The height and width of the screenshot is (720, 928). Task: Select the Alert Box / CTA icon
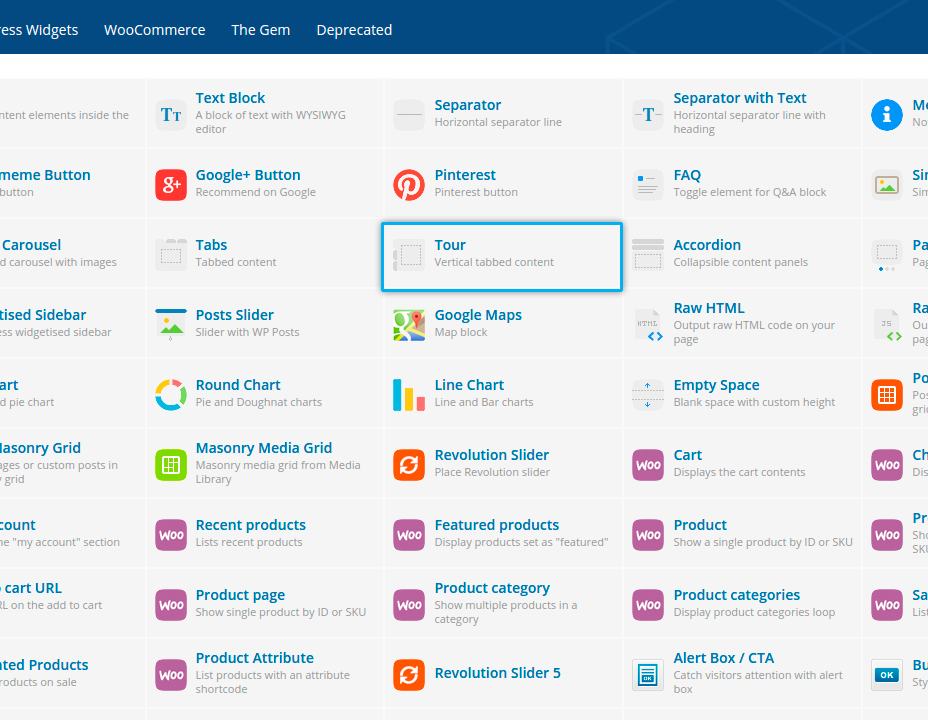(648, 675)
